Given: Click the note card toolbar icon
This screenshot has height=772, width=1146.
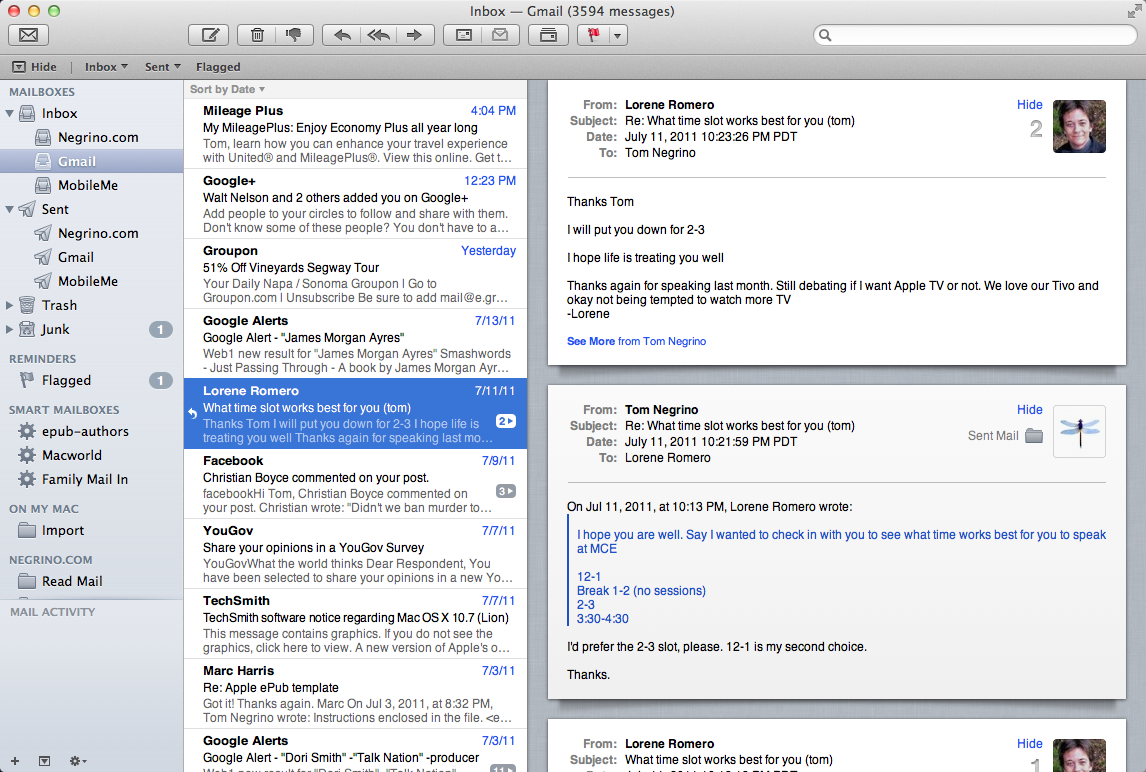Looking at the screenshot, I should (463, 35).
